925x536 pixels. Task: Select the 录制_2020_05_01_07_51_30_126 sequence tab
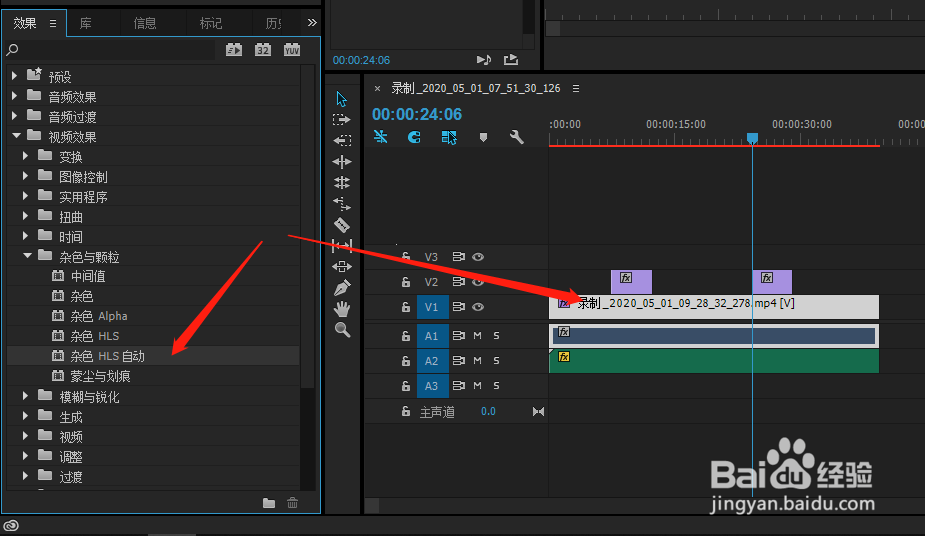pyautogui.click(x=475, y=88)
